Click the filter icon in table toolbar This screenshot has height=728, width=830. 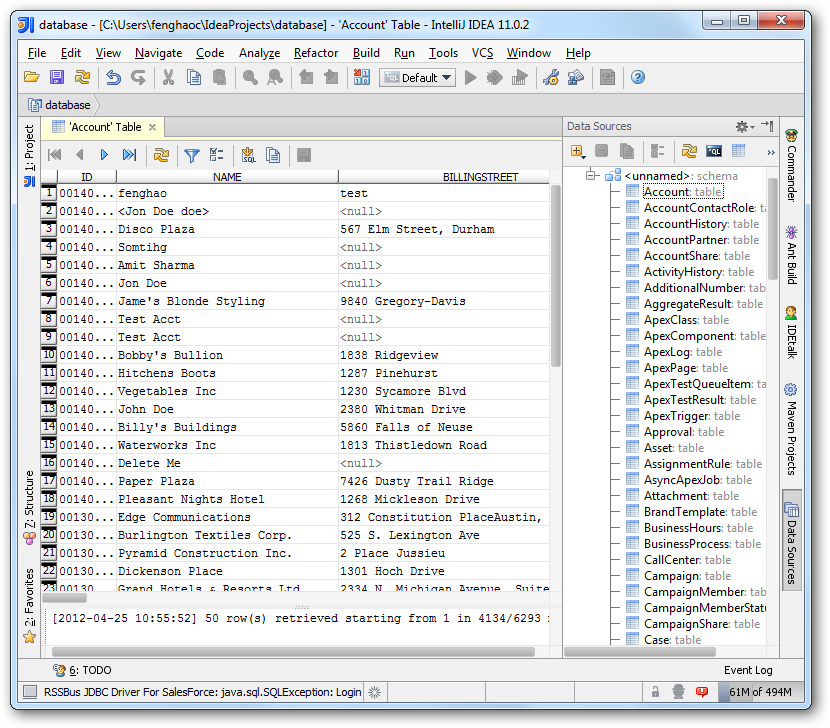pyautogui.click(x=191, y=155)
